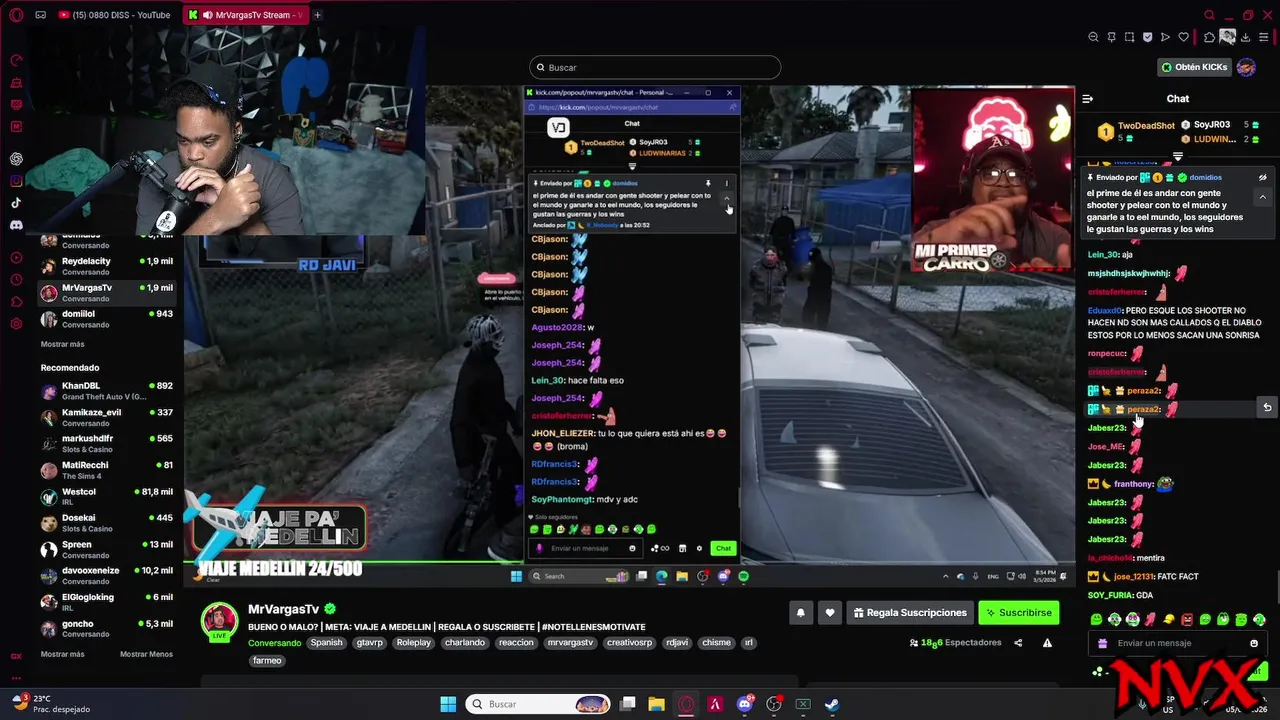The height and width of the screenshot is (720, 1280).
Task: Open the downloads icon in toolbar
Action: pos(1246,37)
